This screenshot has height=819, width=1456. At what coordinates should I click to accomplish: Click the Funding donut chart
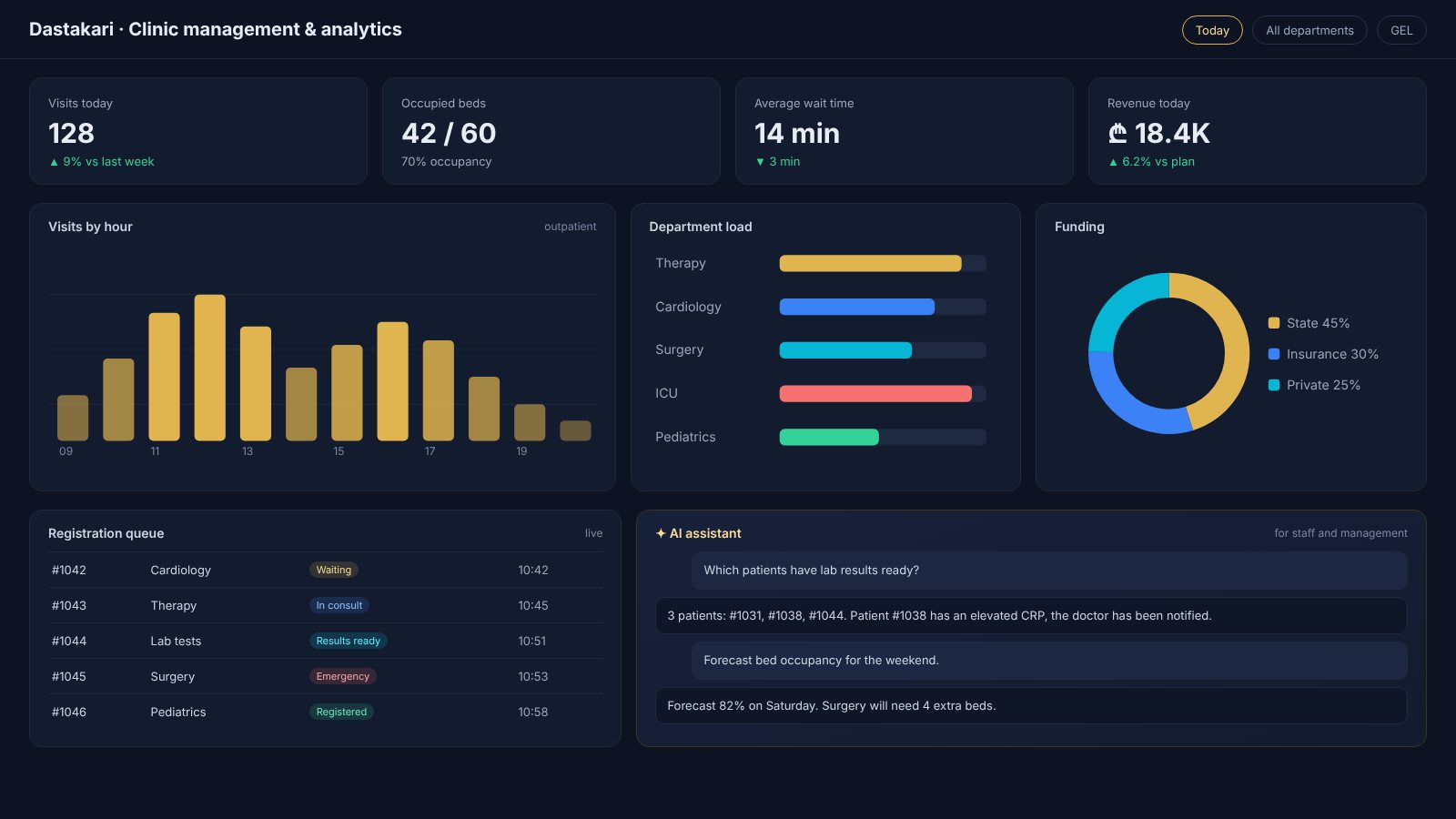(1169, 354)
